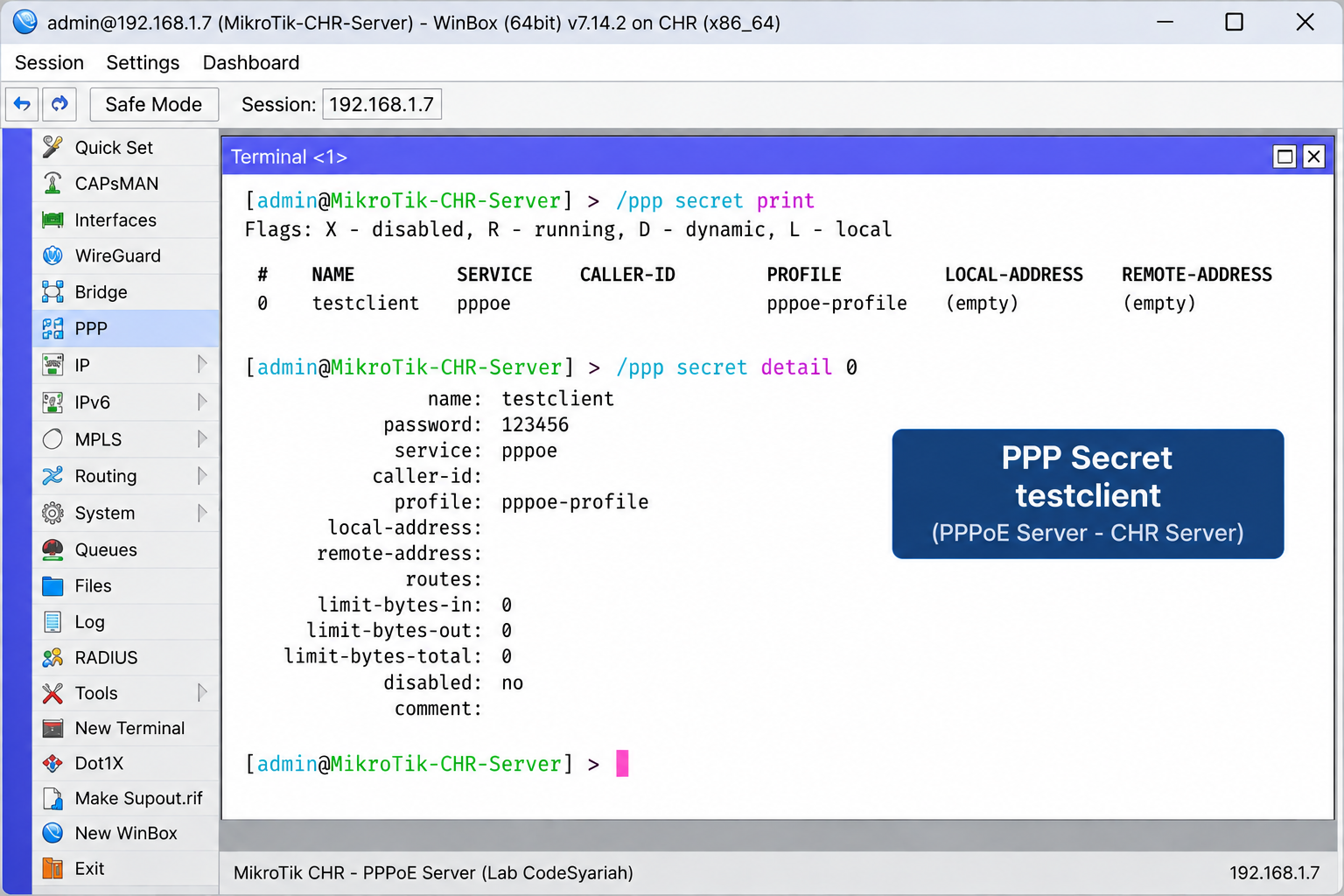The width and height of the screenshot is (1344, 896).
Task: Click the password value '123456'
Action: coord(535,425)
